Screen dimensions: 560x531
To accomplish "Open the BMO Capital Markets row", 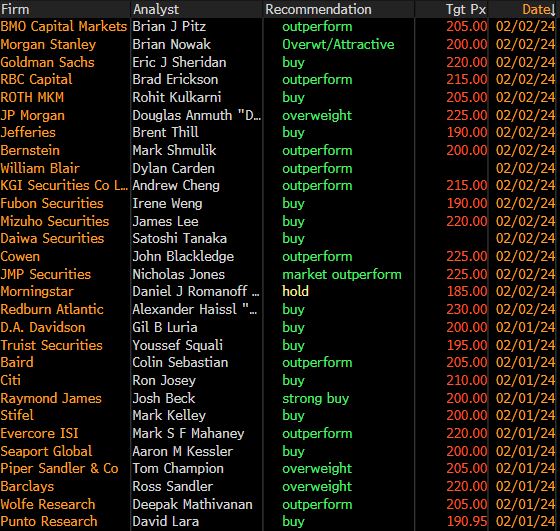I will (x=278, y=26).
